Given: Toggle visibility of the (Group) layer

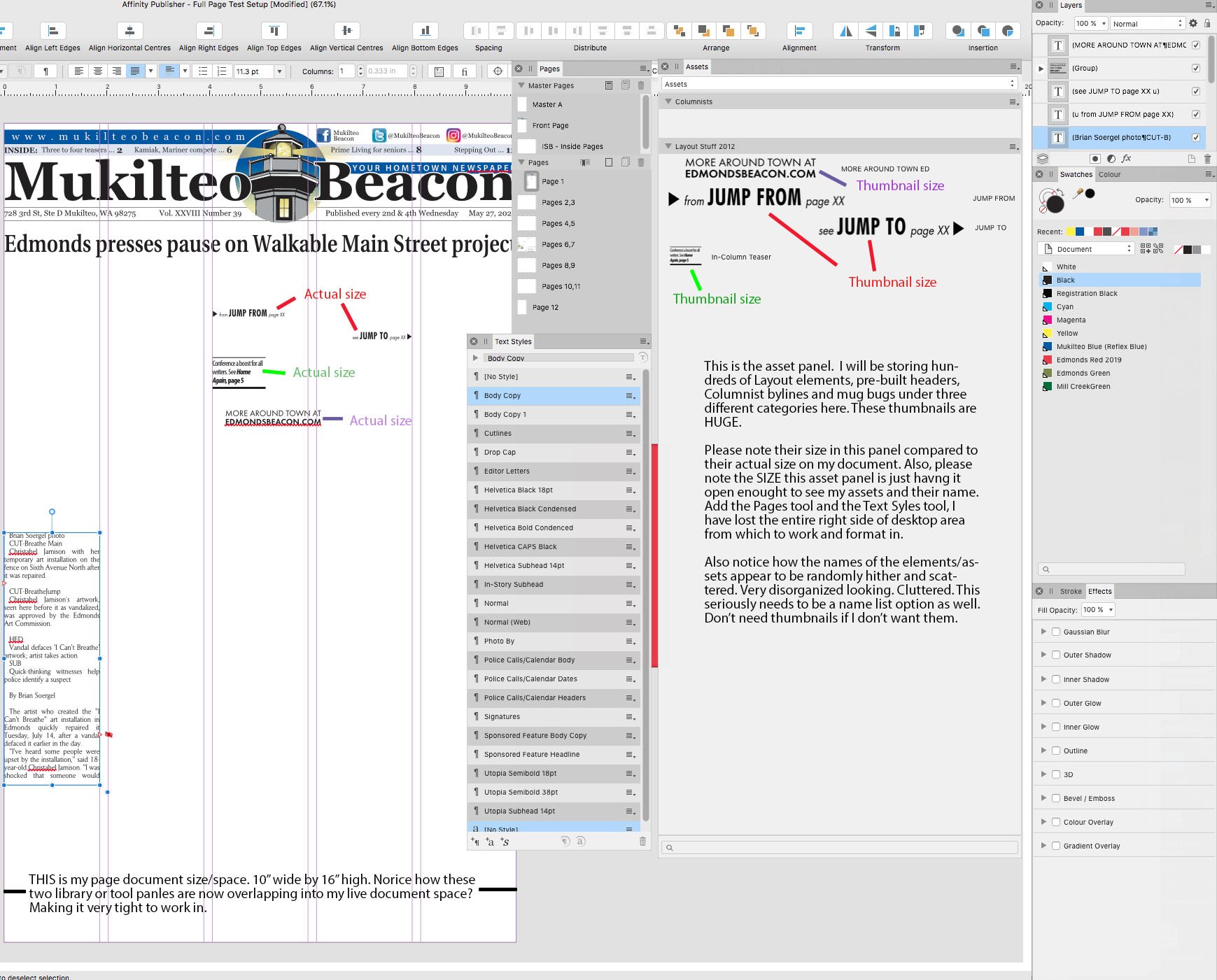Looking at the screenshot, I should pyautogui.click(x=1195, y=68).
